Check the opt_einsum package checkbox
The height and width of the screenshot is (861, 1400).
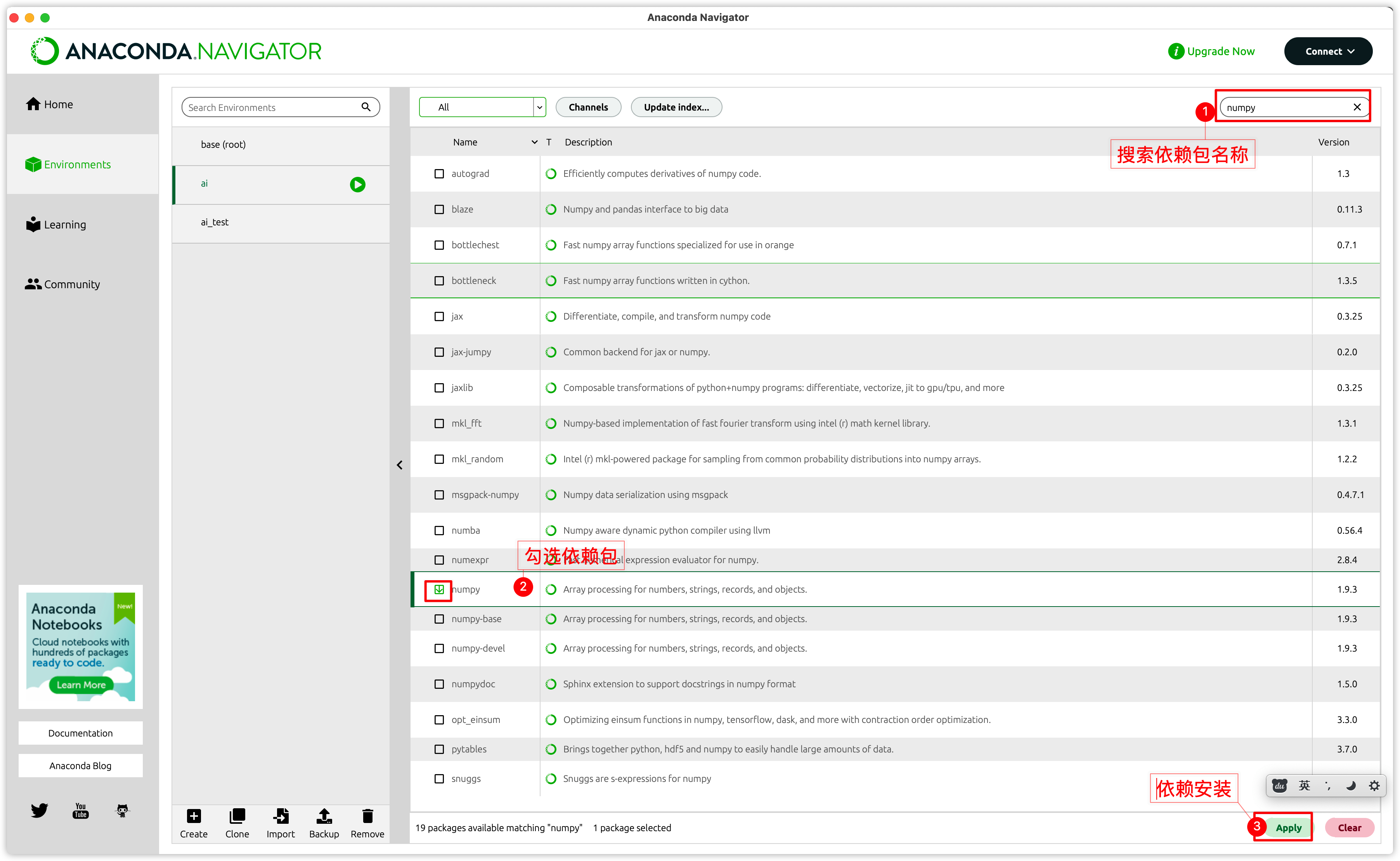pos(438,720)
